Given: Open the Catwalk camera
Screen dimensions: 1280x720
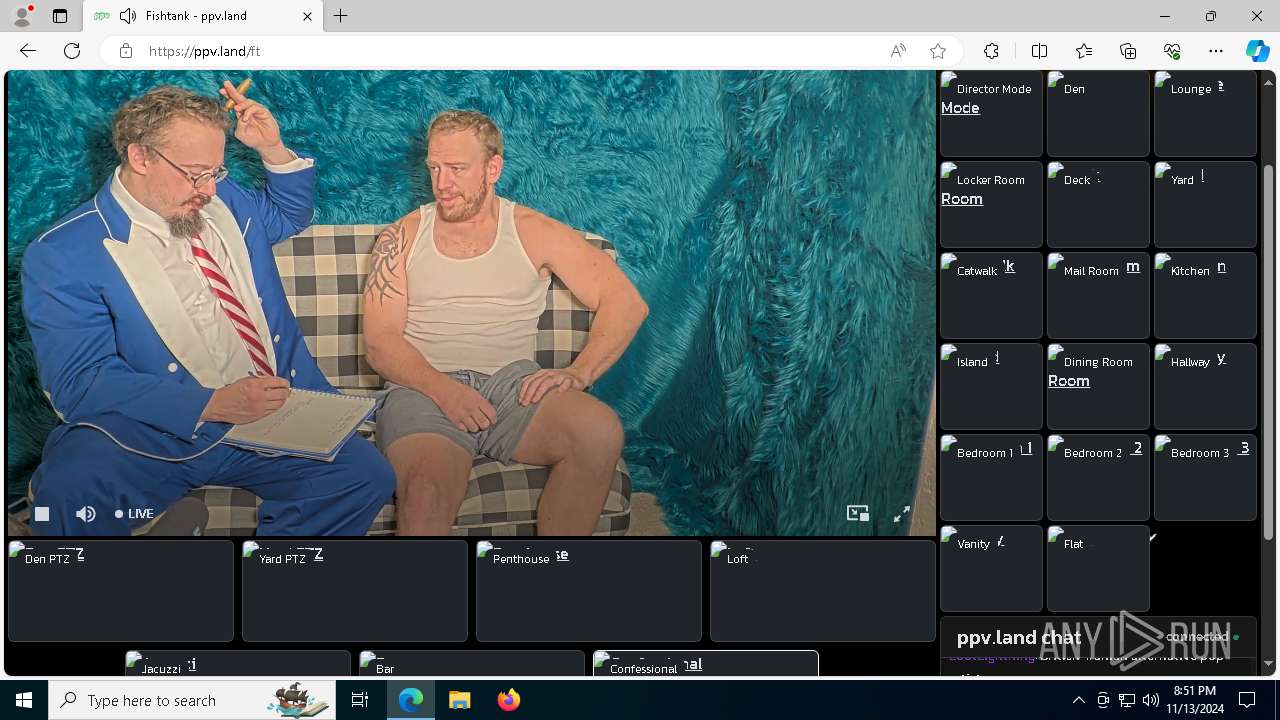Looking at the screenshot, I should tap(991, 295).
